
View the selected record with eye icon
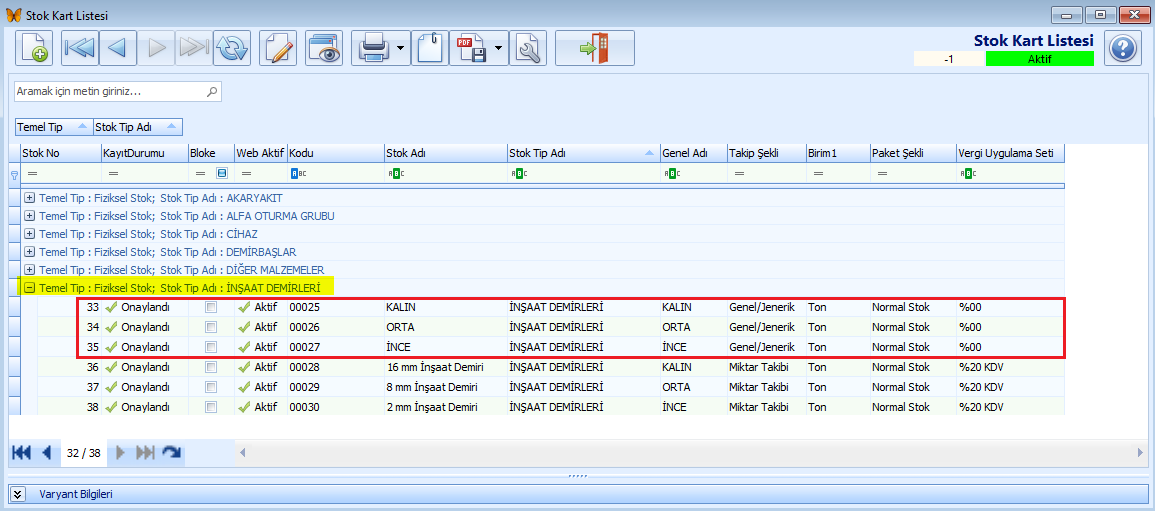click(x=324, y=49)
